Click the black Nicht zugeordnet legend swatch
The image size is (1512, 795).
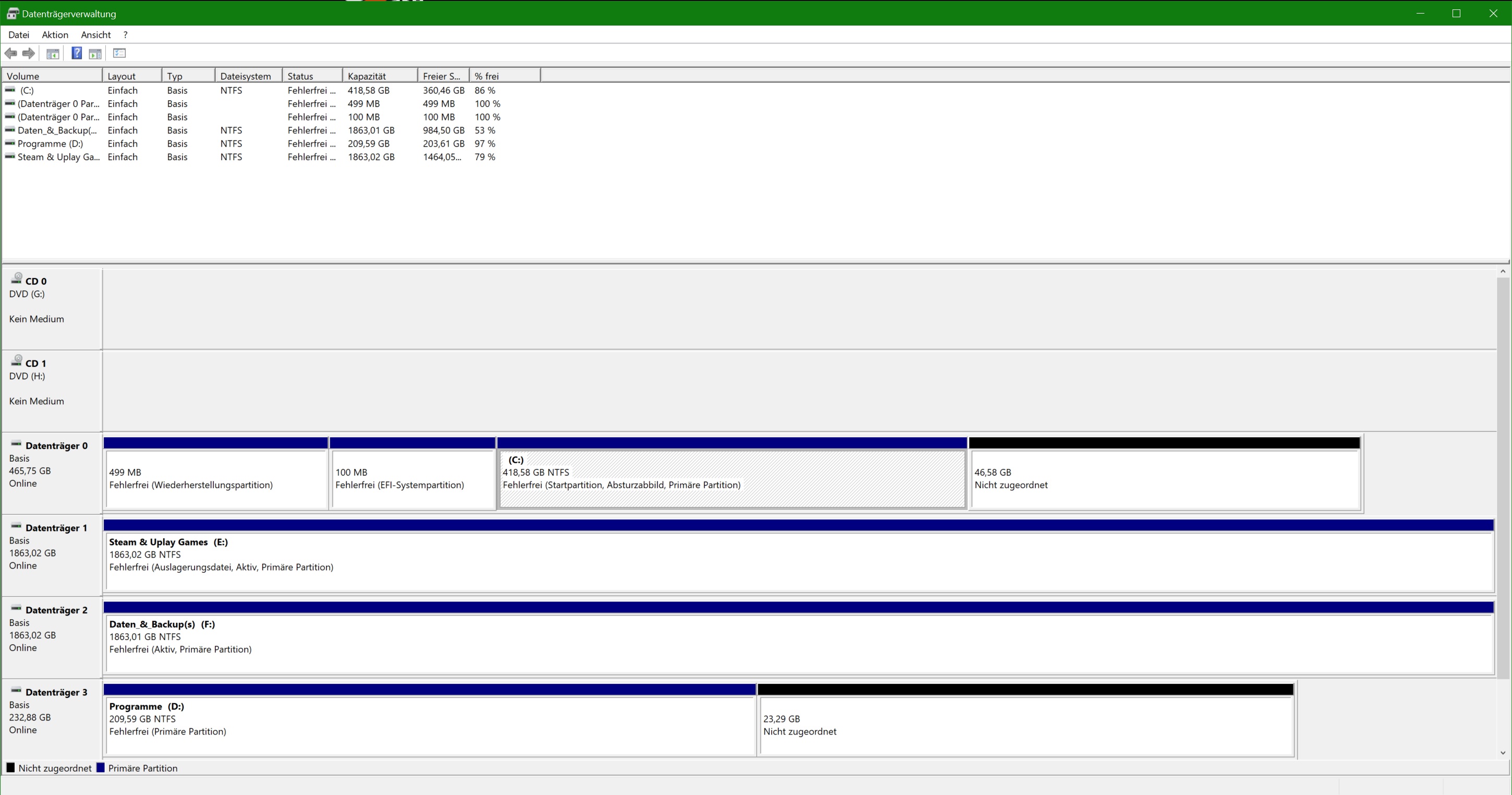pos(10,767)
